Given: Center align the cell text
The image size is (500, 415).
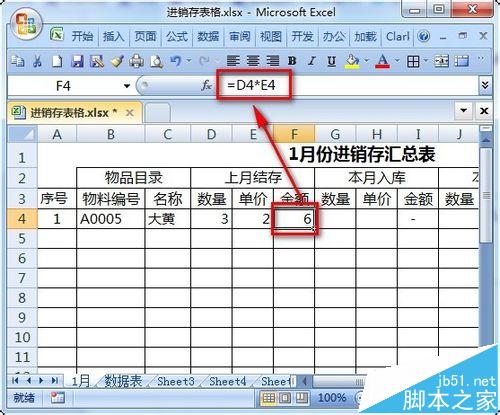Looking at the screenshot, I should coord(253,61).
